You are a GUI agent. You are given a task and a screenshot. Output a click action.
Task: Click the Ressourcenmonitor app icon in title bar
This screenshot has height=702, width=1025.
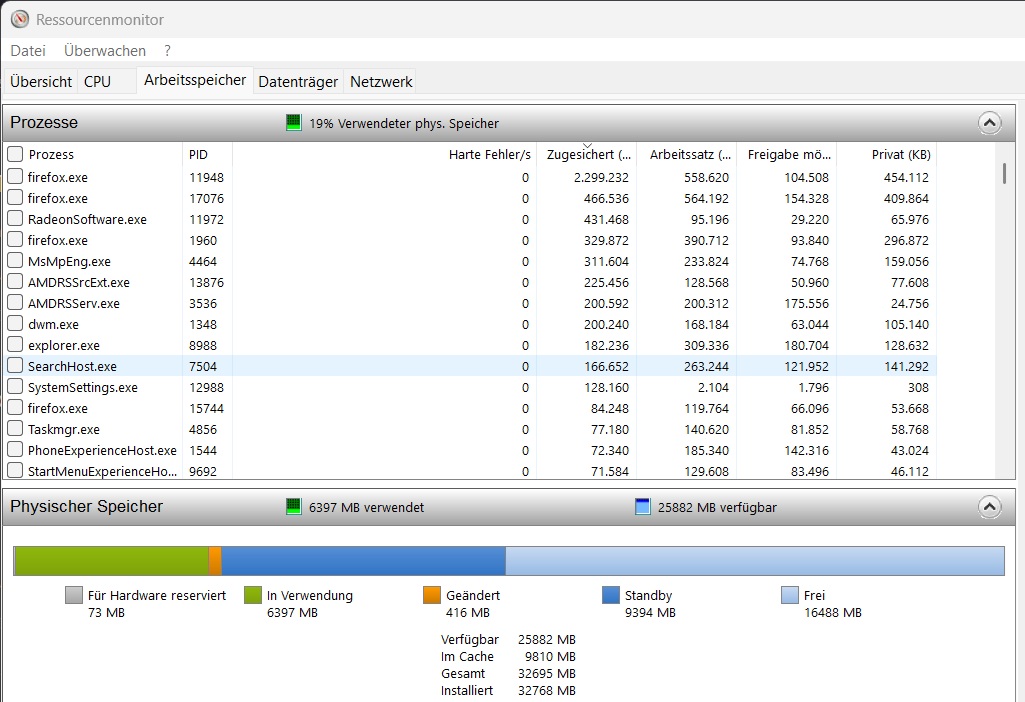tap(20, 19)
